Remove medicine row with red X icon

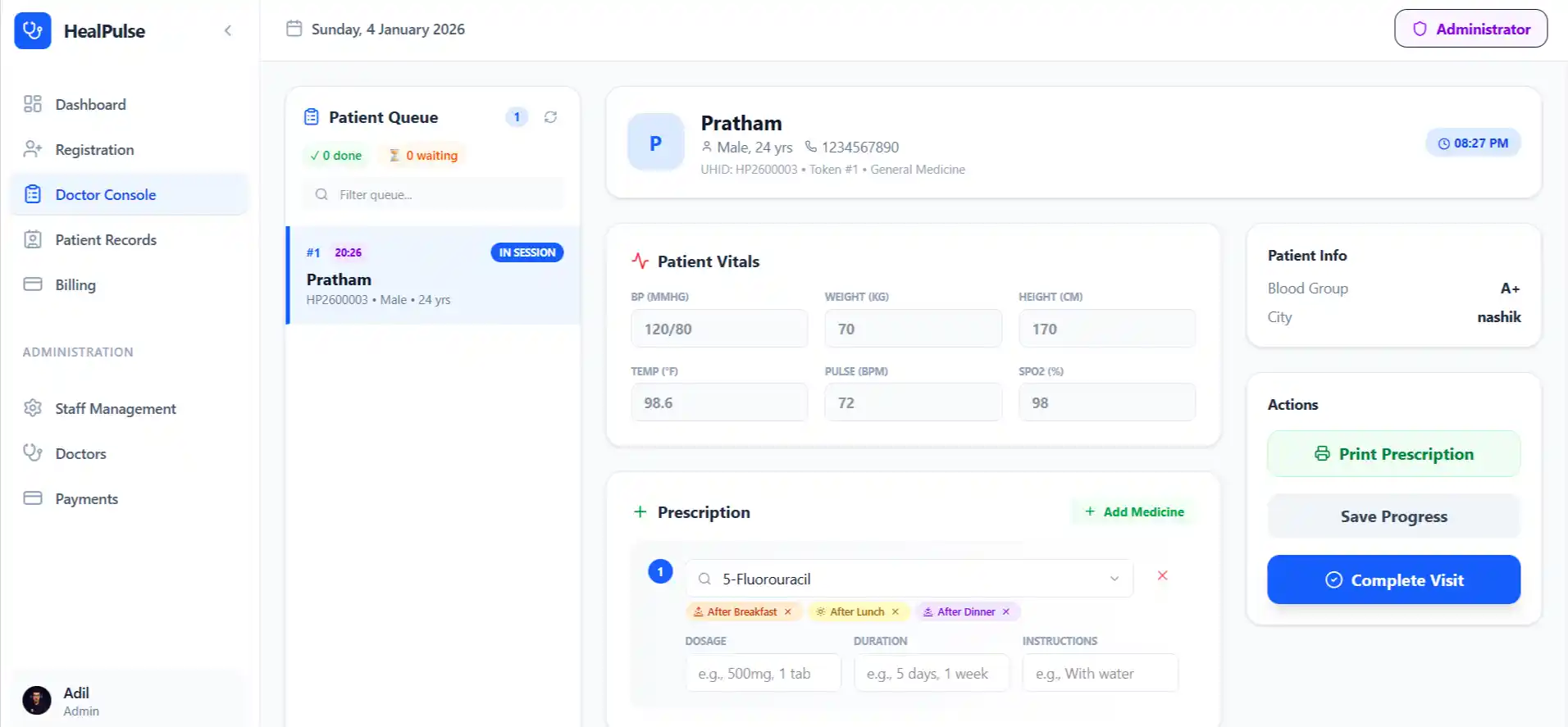(1162, 575)
